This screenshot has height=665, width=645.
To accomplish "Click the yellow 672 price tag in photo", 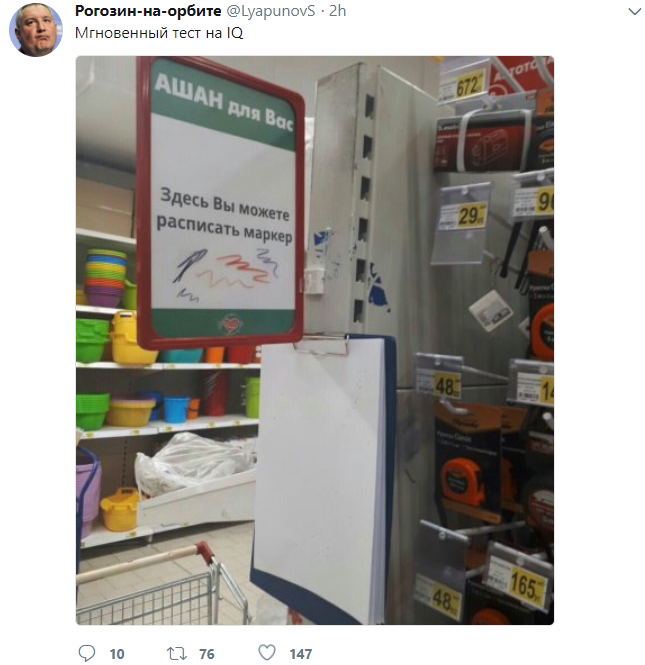I will coord(470,86).
